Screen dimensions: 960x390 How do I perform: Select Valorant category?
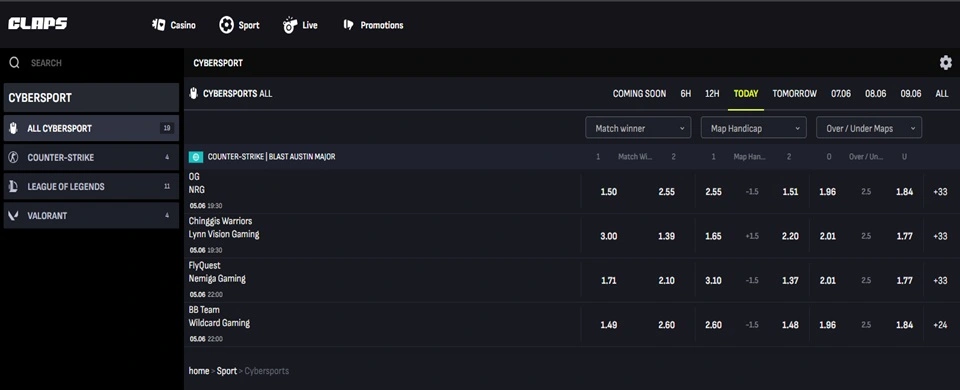[91, 216]
